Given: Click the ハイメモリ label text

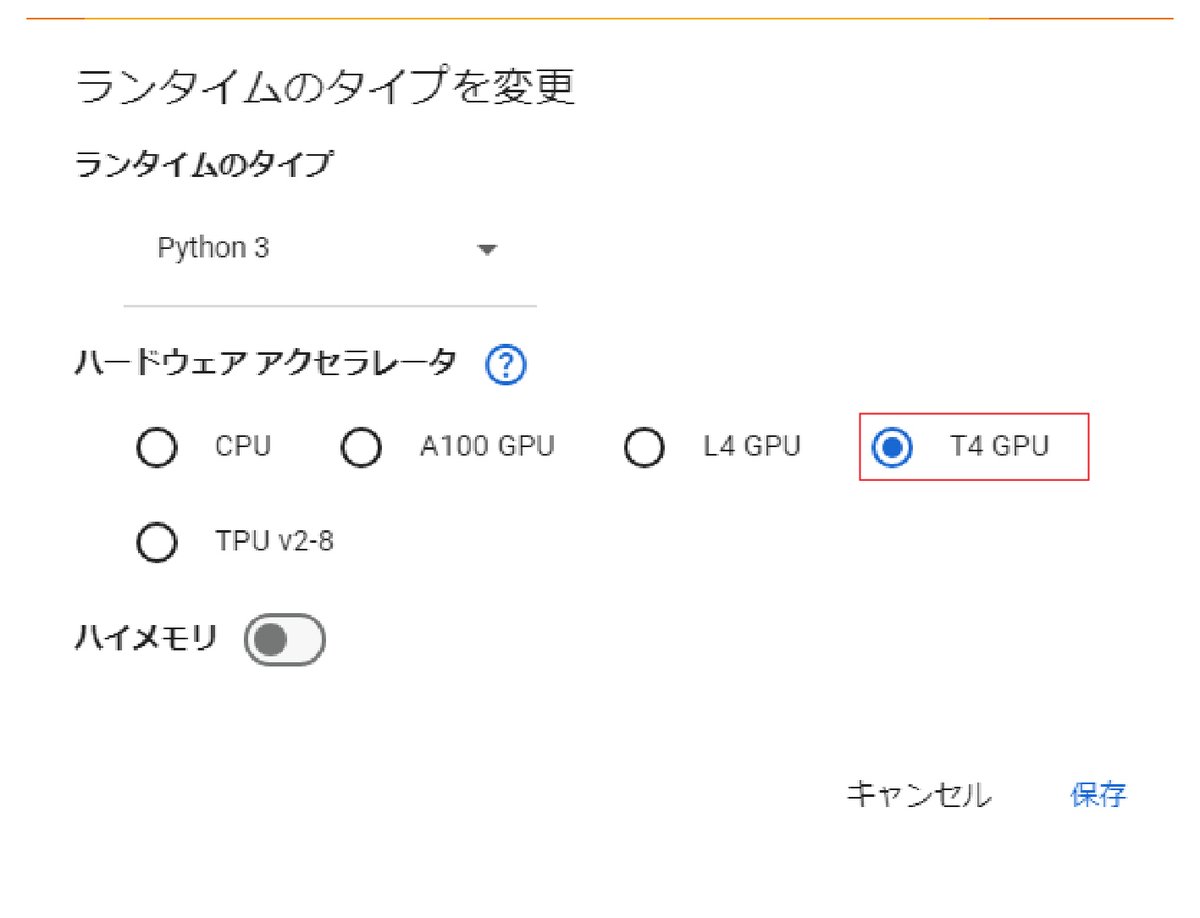Looking at the screenshot, I should (146, 638).
